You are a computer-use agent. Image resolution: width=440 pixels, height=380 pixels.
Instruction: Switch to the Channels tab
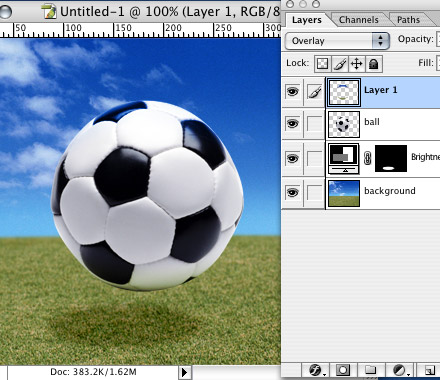359,20
